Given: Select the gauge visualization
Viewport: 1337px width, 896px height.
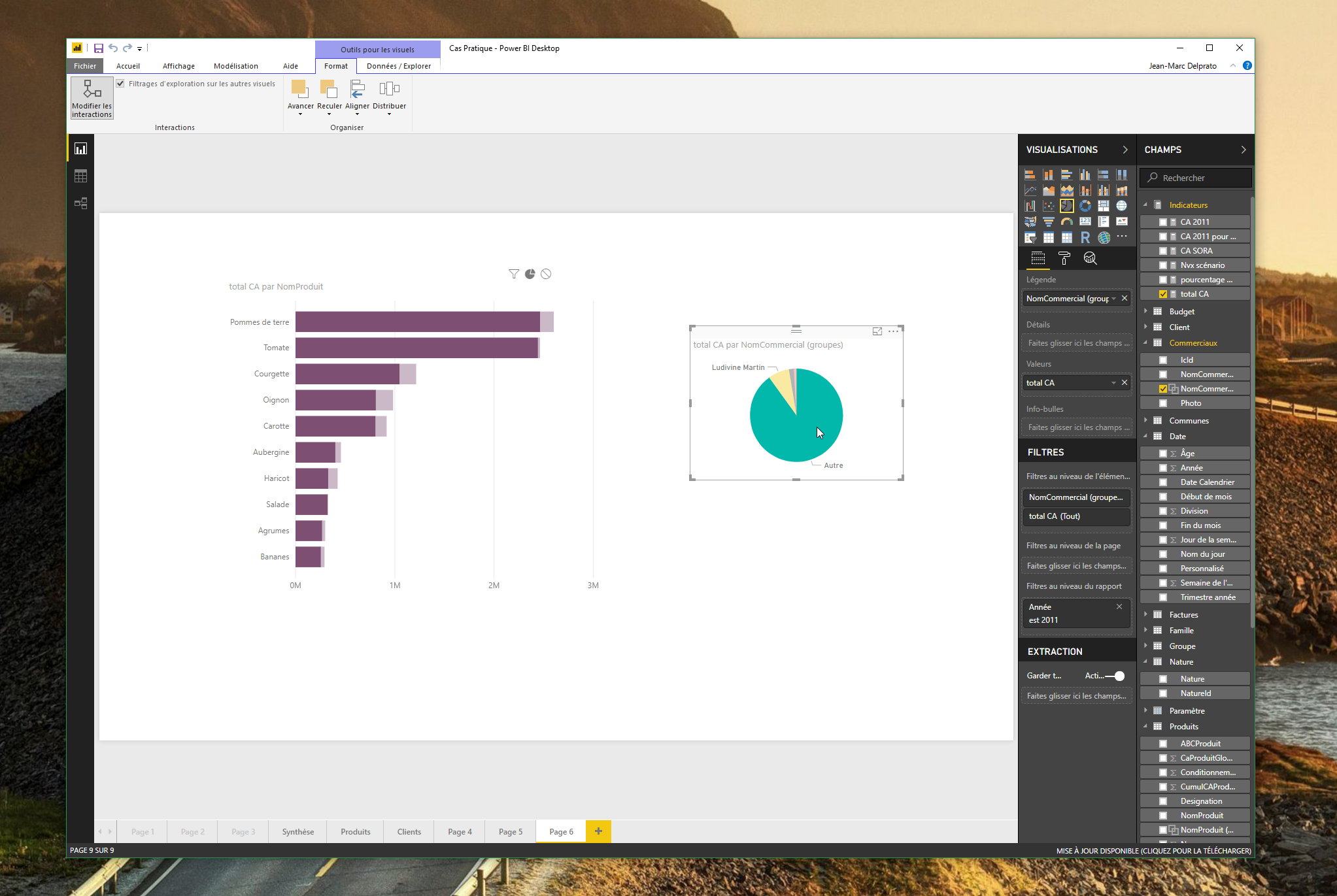Looking at the screenshot, I should click(1066, 222).
